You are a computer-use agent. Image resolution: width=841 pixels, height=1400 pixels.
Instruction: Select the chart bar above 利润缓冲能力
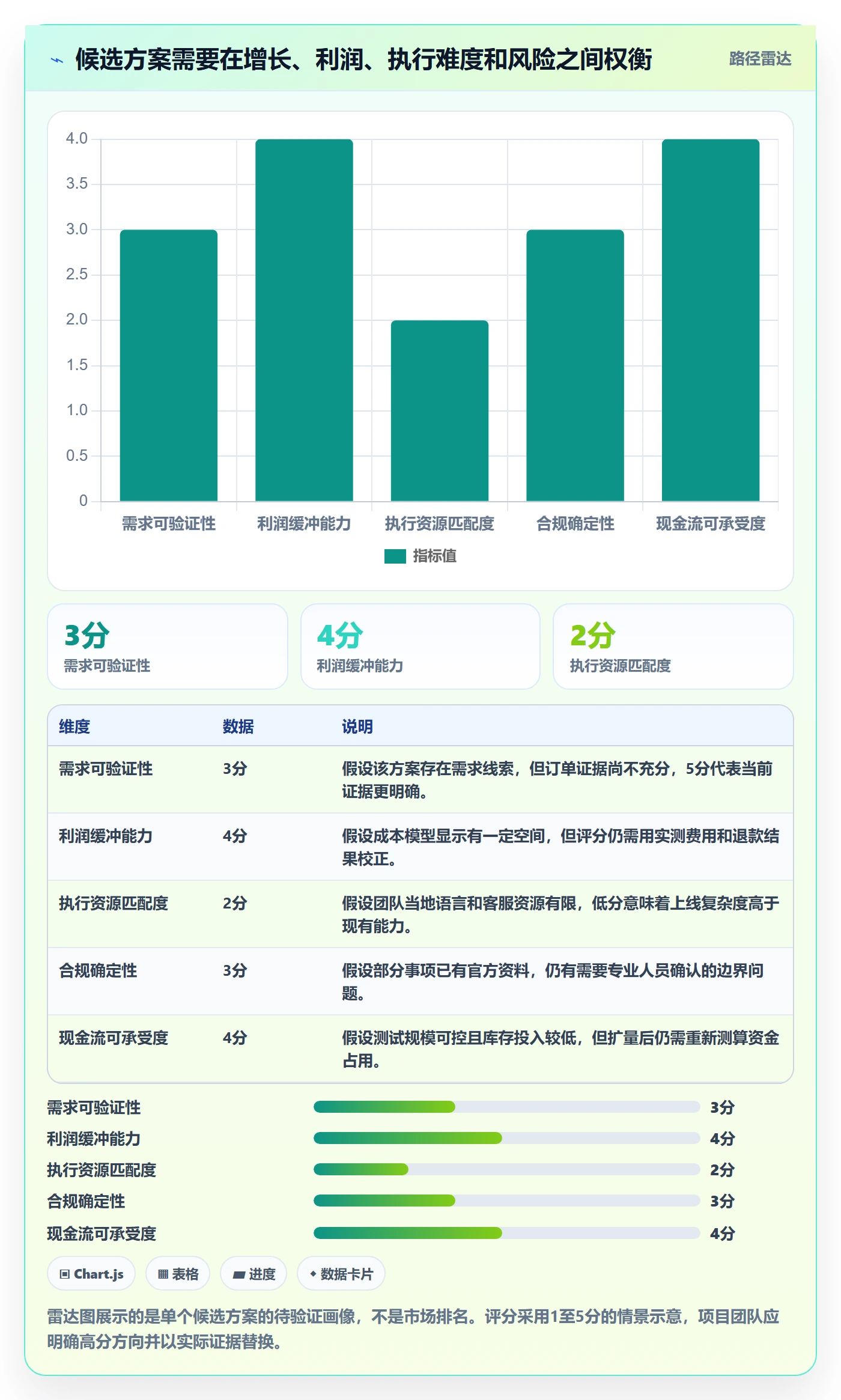[x=304, y=320]
